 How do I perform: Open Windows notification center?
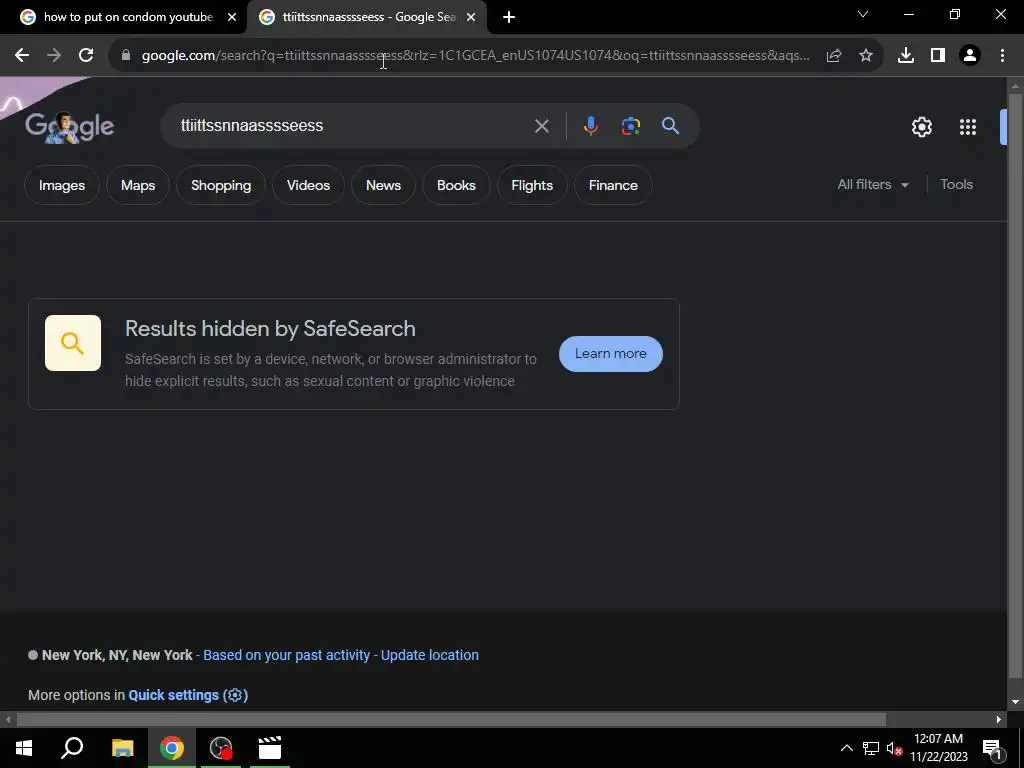click(x=992, y=748)
